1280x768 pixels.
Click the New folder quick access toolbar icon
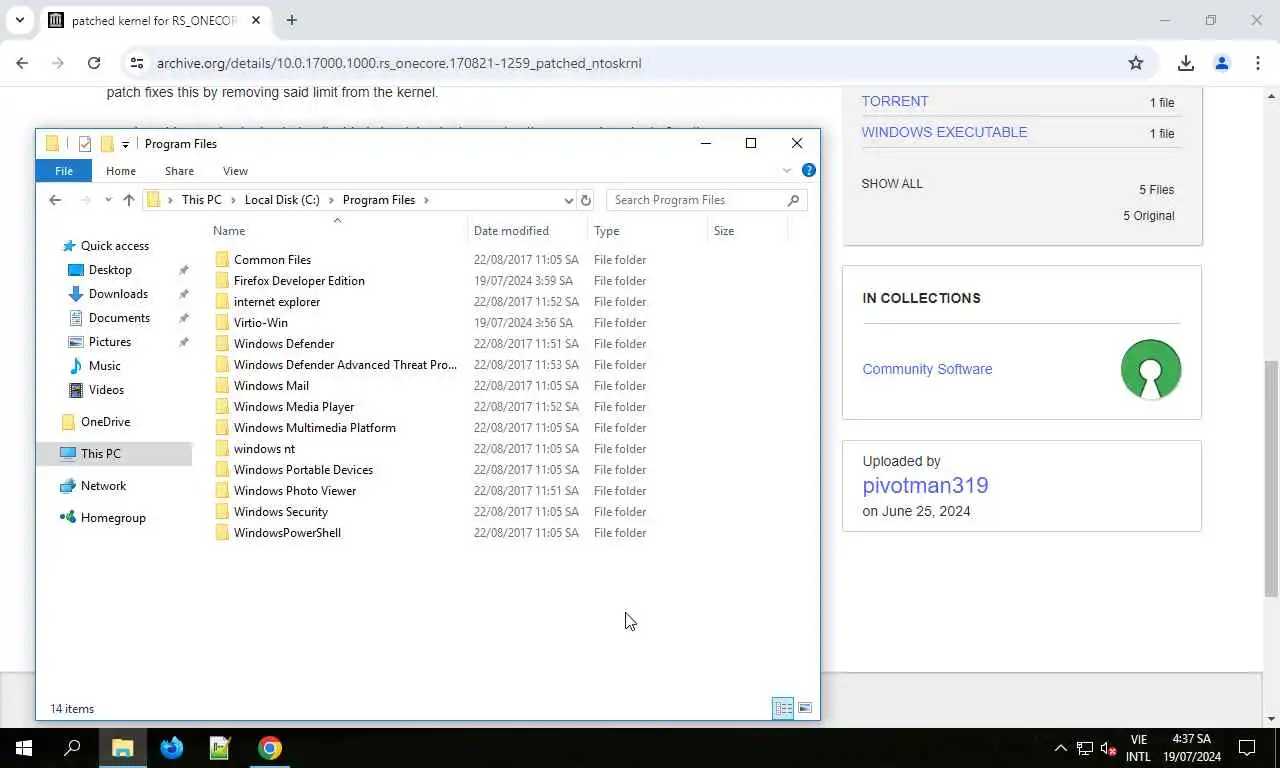coord(107,144)
